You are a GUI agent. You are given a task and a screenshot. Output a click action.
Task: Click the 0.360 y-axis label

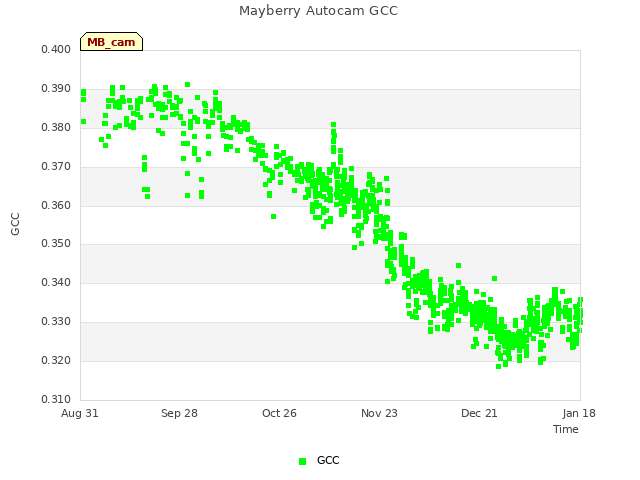point(56,205)
